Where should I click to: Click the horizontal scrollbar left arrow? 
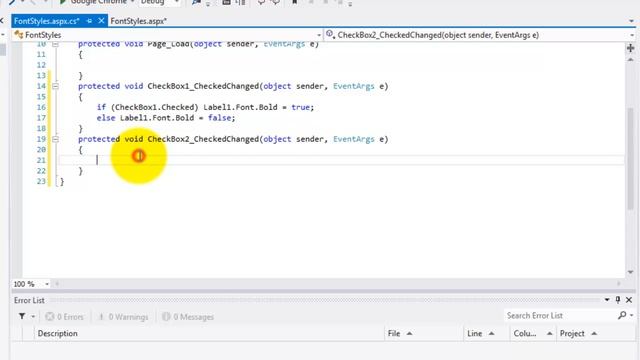coord(57,284)
